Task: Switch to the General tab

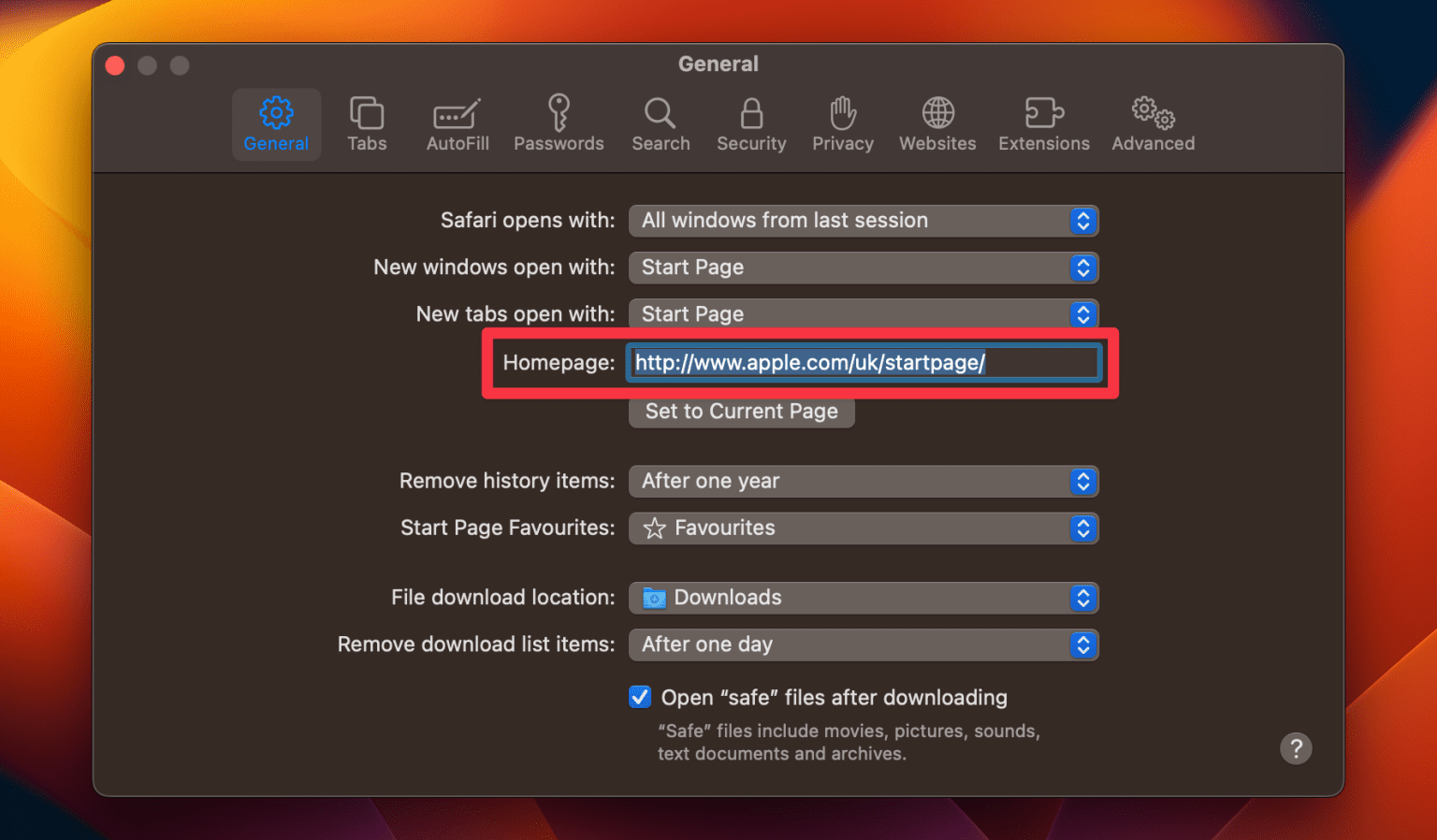Action: 276,123
